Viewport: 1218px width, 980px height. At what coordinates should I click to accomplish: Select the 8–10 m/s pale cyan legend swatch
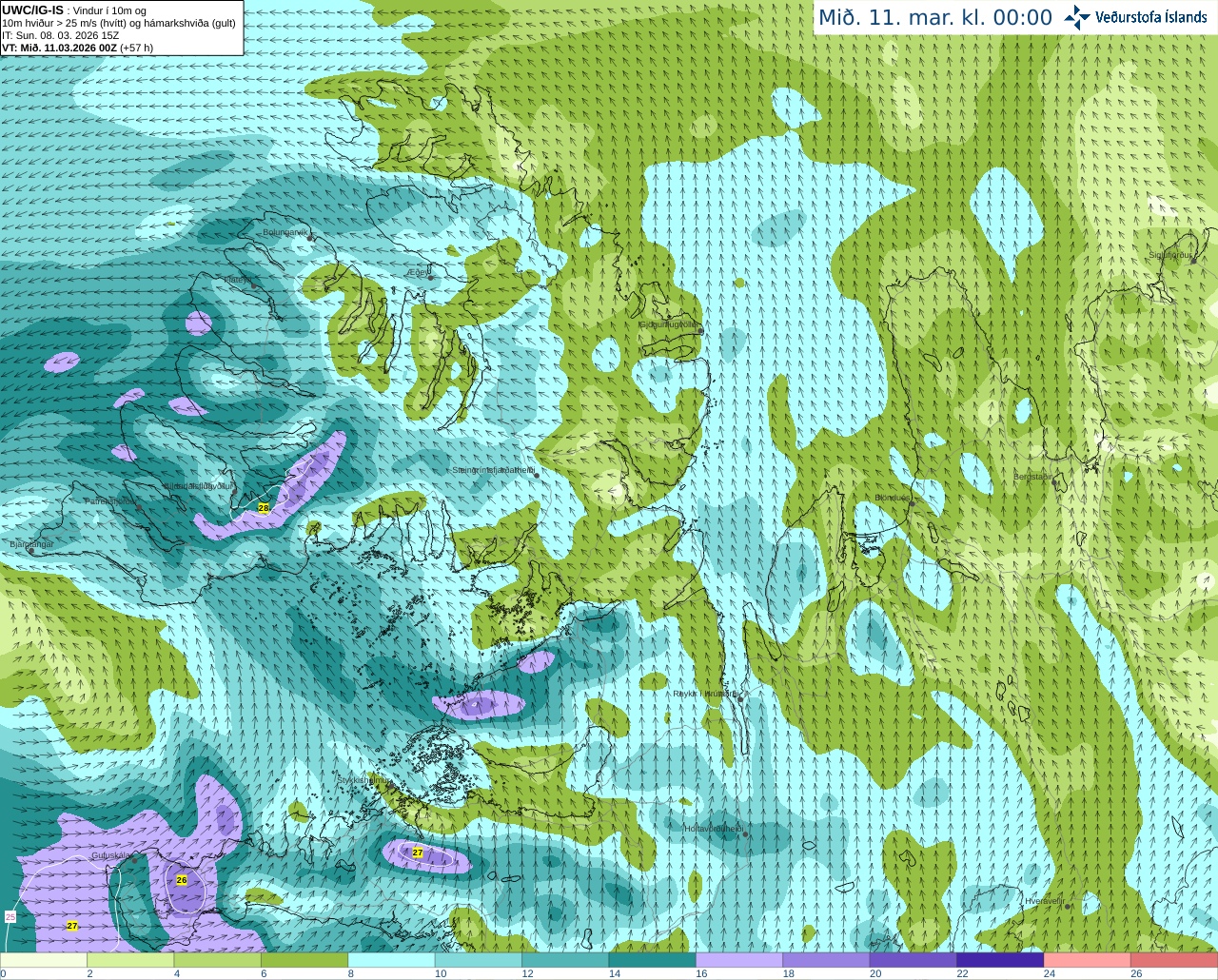(392, 960)
